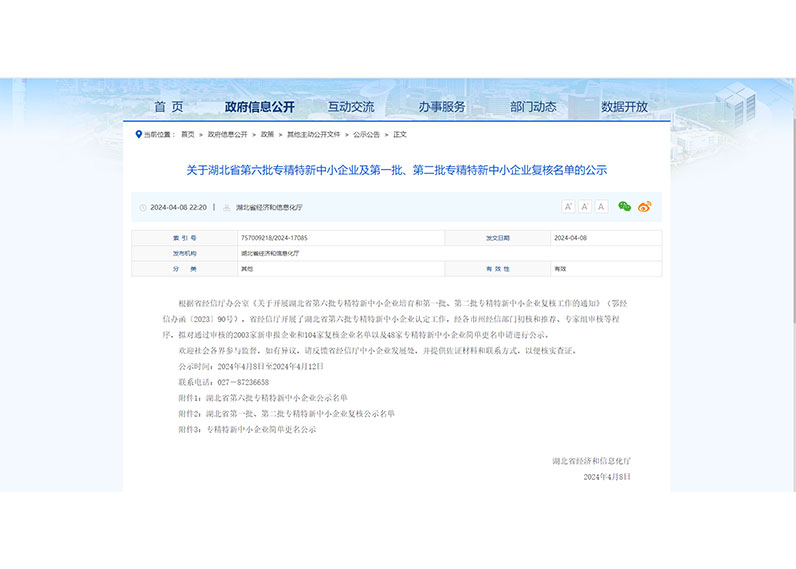
Task: Open the 首页 navigation tab
Action: 169,107
